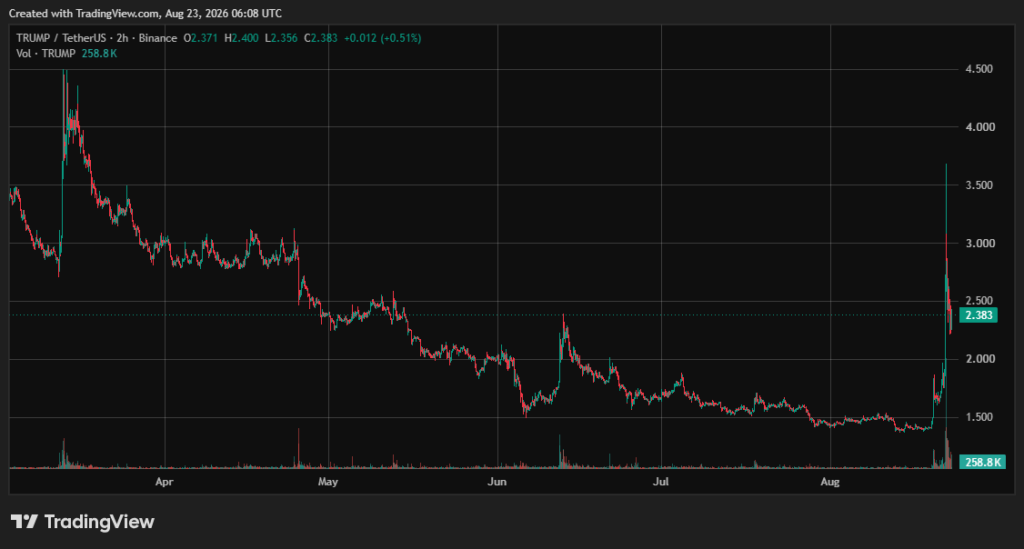This screenshot has width=1024, height=549.
Task: Click the Created with TradingView.com header text
Action: coord(145,13)
